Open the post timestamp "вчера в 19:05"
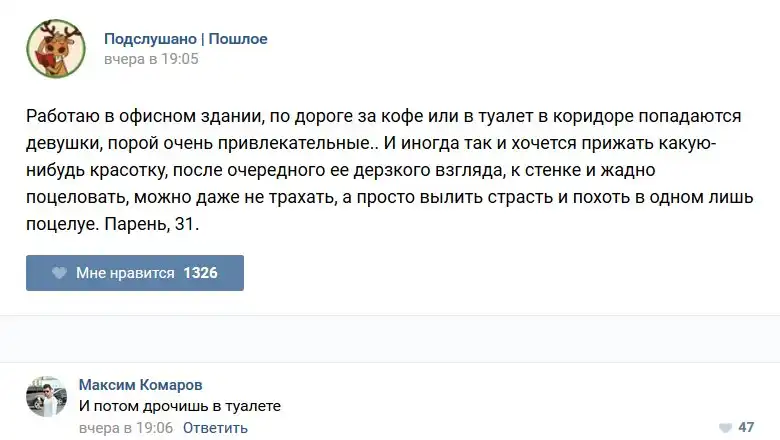 pos(151,59)
